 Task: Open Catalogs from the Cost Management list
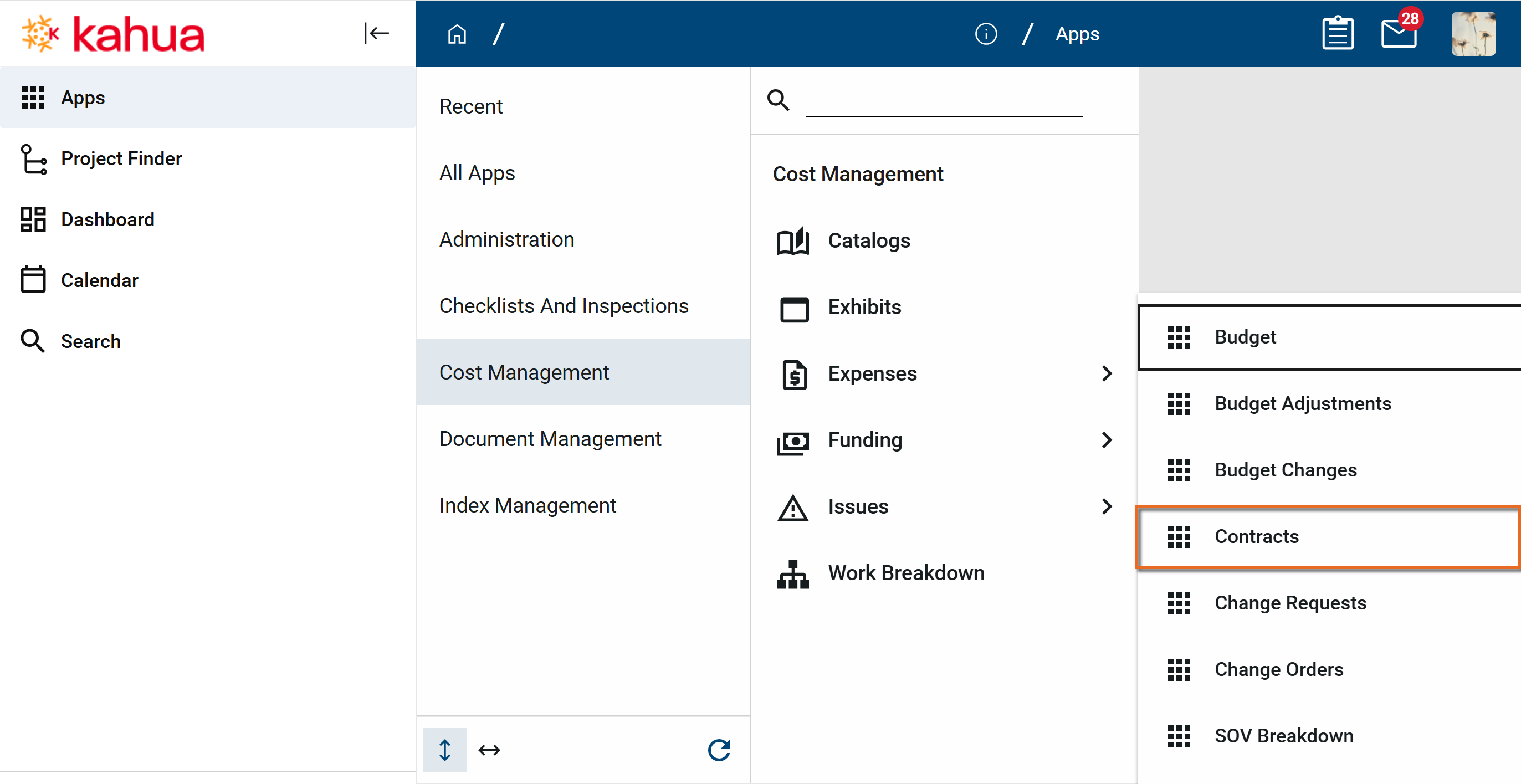pos(869,241)
